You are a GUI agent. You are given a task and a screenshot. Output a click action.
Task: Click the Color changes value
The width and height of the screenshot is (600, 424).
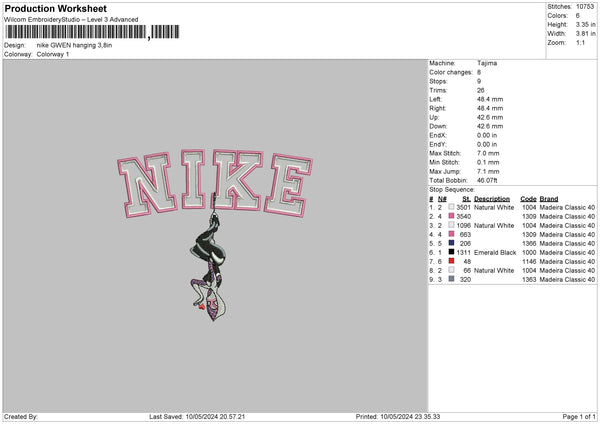coord(479,72)
